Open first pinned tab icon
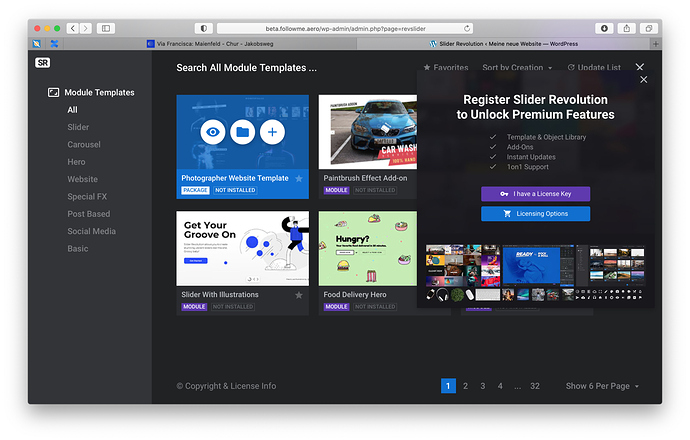Viewport: 690px width, 440px height. [37, 44]
